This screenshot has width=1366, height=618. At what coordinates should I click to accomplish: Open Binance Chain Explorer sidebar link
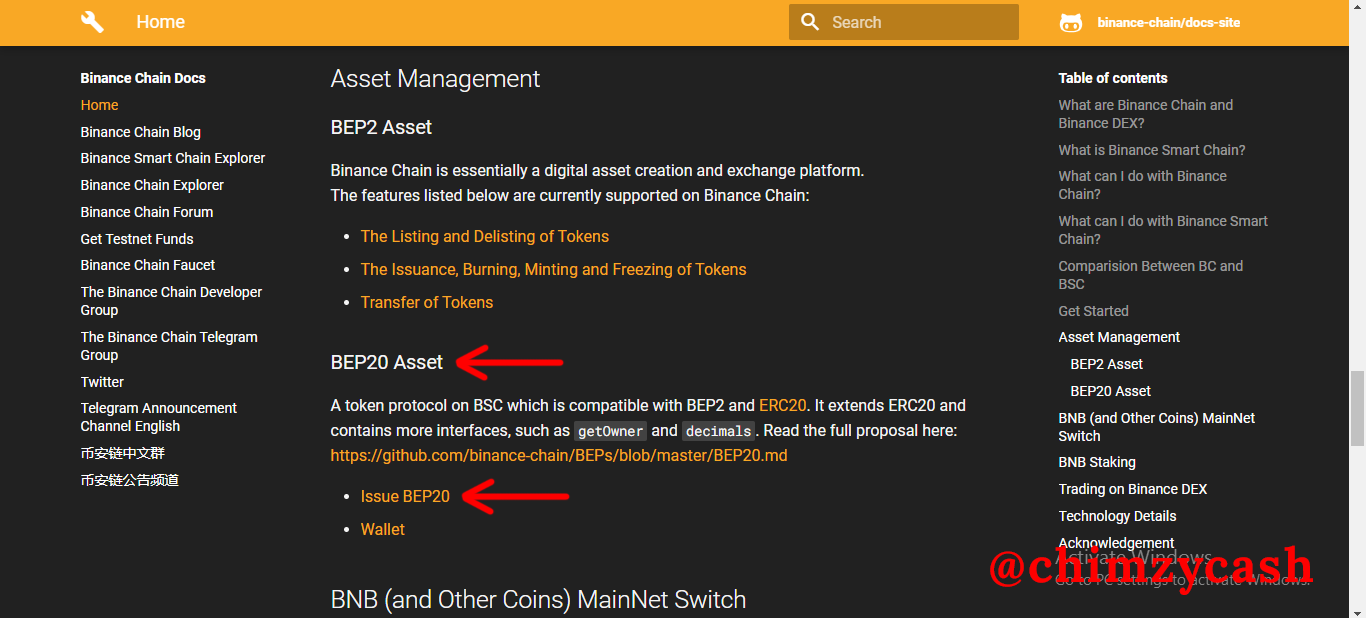[x=152, y=185]
